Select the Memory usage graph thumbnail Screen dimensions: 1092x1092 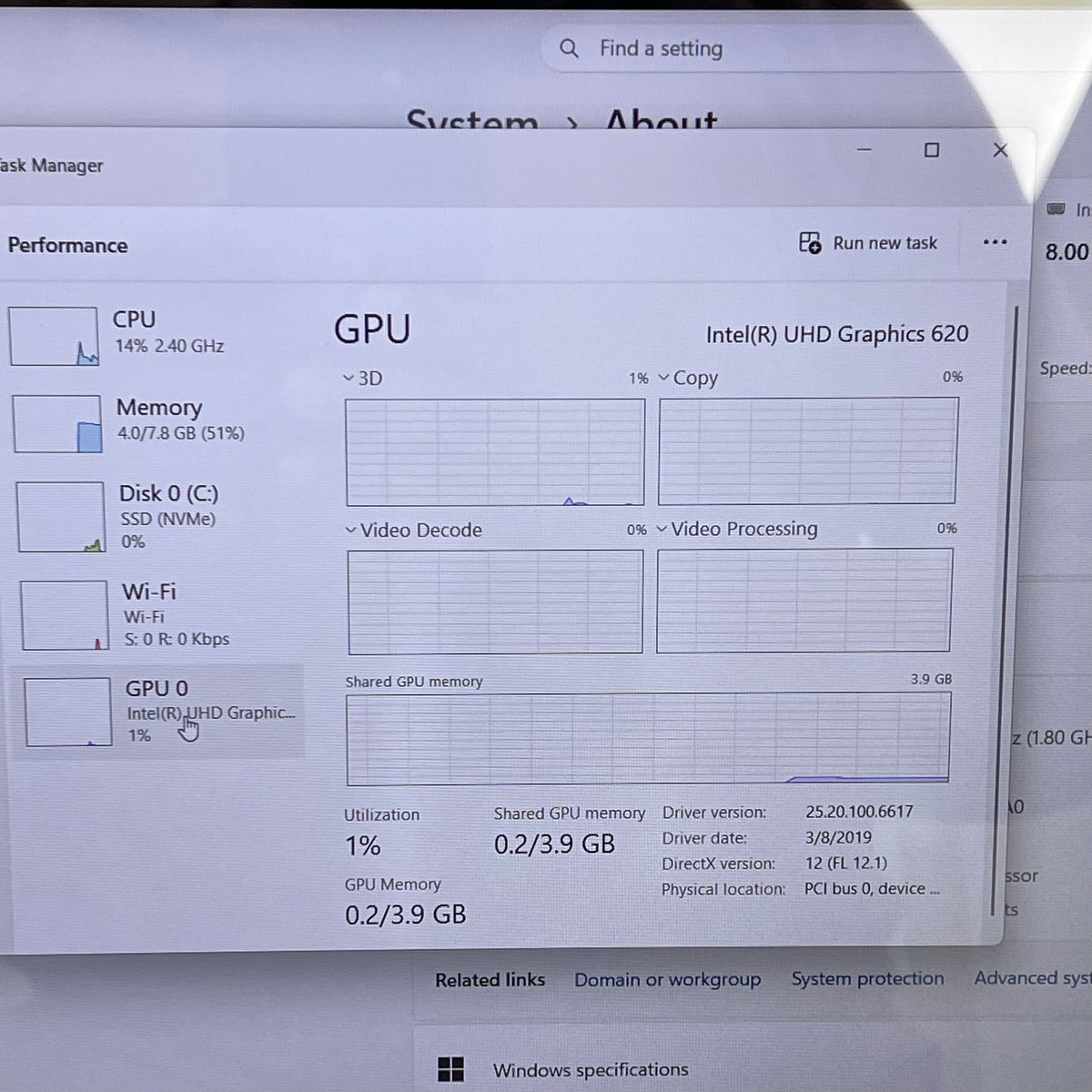57,423
